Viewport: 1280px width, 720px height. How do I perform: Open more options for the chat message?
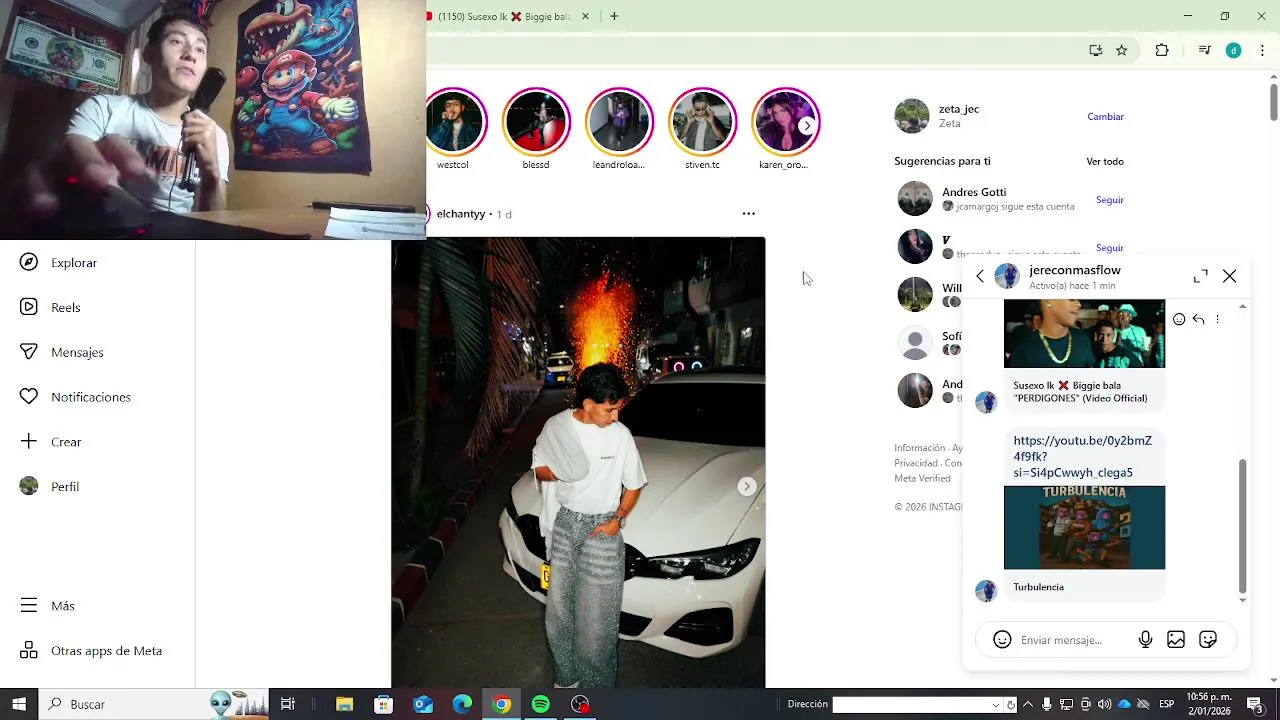point(1217,320)
